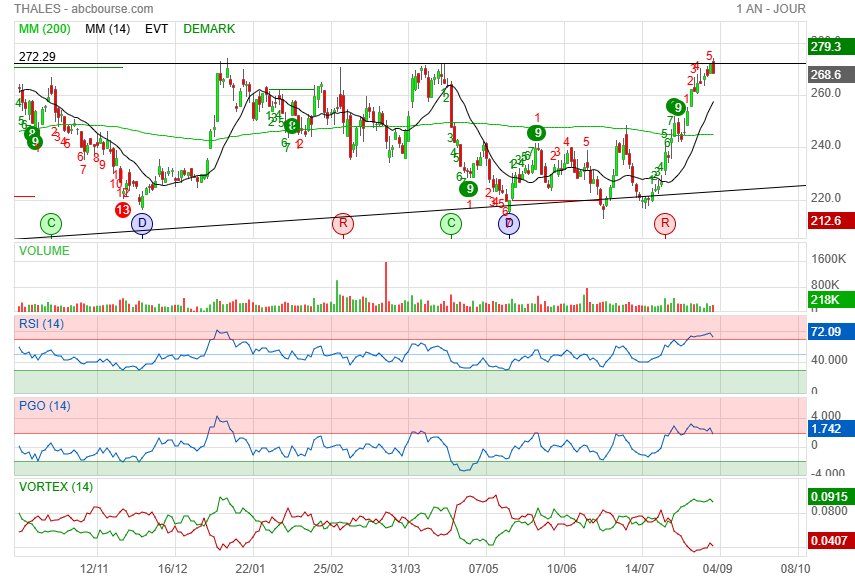The height and width of the screenshot is (579, 855).
Task: Click the 1 AN - JOUR period label
Action: tap(770, 9)
